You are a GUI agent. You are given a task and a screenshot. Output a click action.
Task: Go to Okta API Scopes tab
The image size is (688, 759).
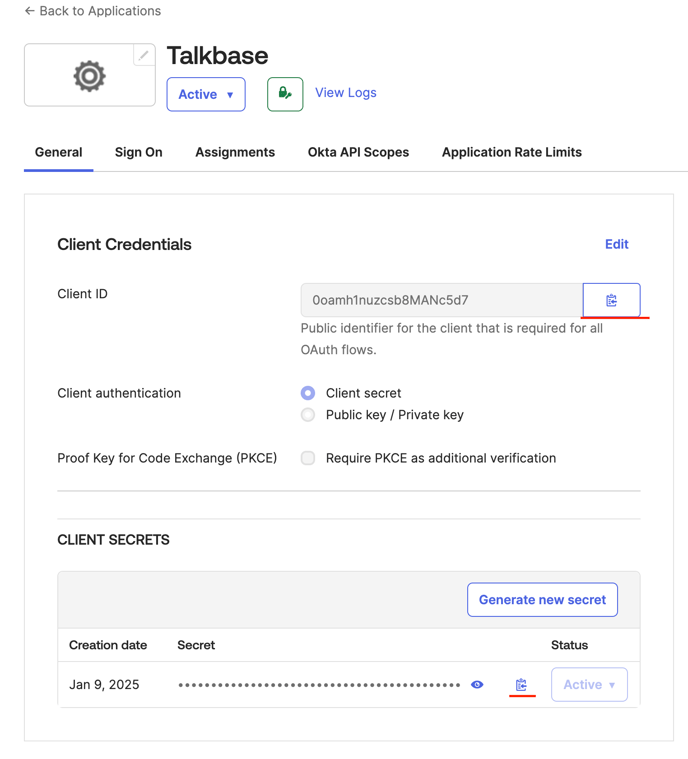pyautogui.click(x=358, y=152)
